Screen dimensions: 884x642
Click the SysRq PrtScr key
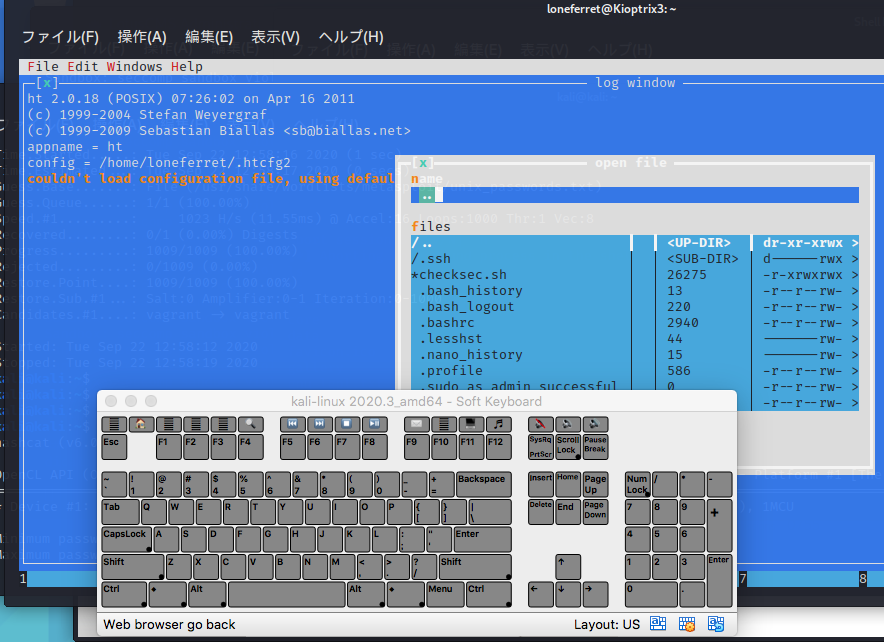(x=540, y=446)
